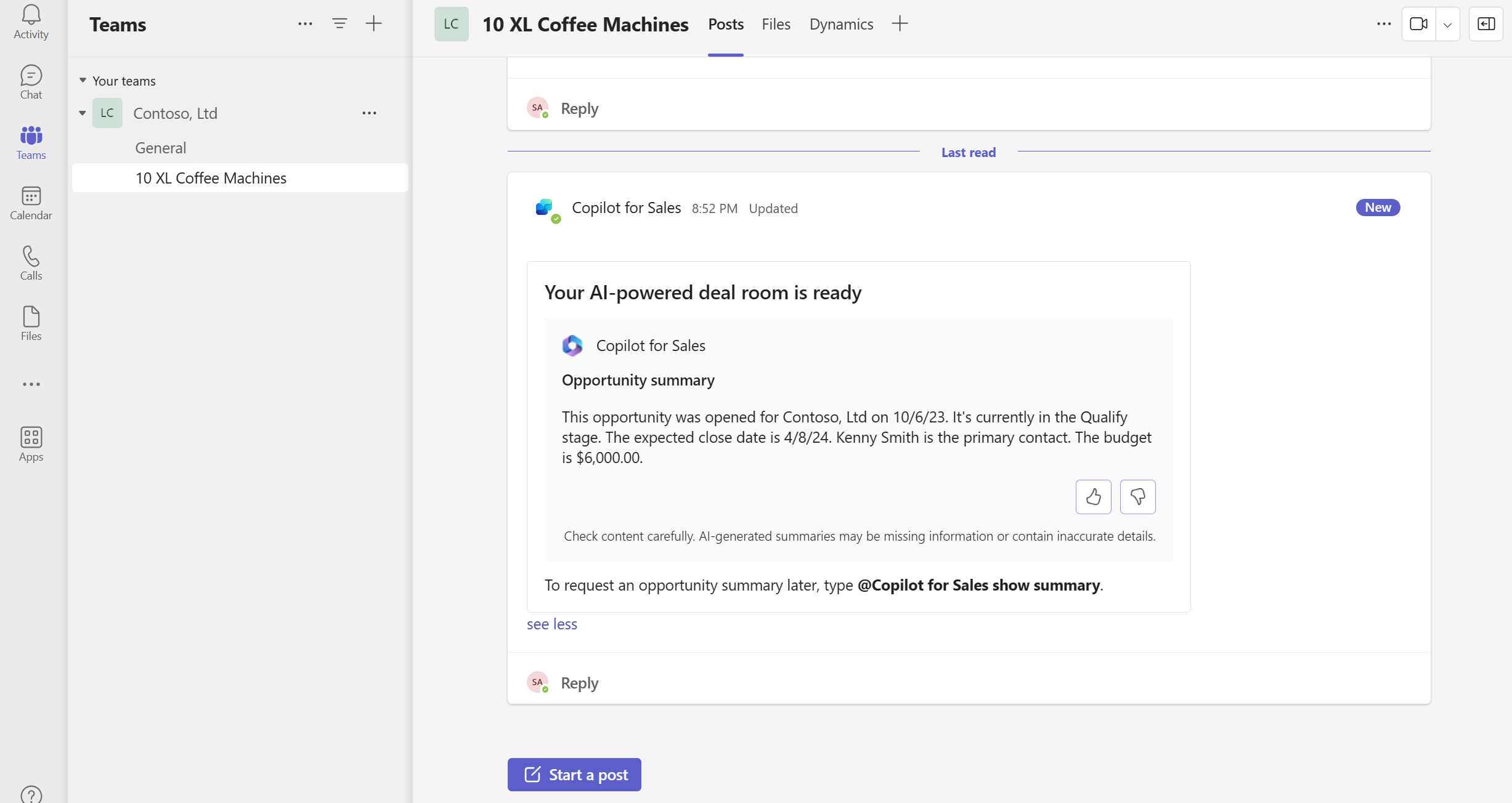Open the Chat icon in sidebar
1512x803 pixels.
tap(31, 81)
